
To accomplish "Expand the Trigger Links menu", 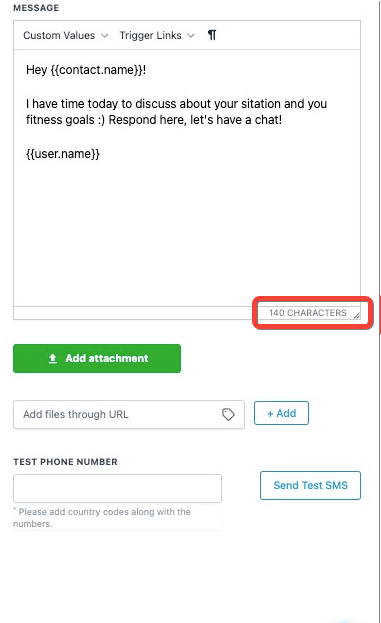I will pyautogui.click(x=157, y=35).
